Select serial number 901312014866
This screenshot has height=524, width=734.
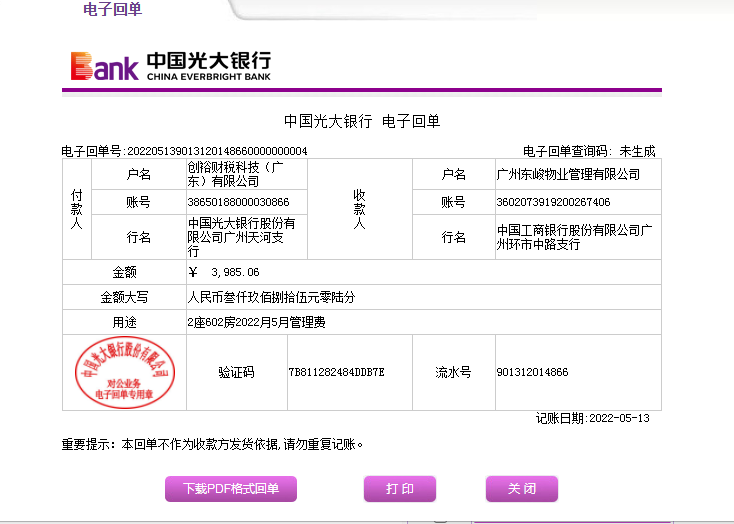pyautogui.click(x=532, y=372)
